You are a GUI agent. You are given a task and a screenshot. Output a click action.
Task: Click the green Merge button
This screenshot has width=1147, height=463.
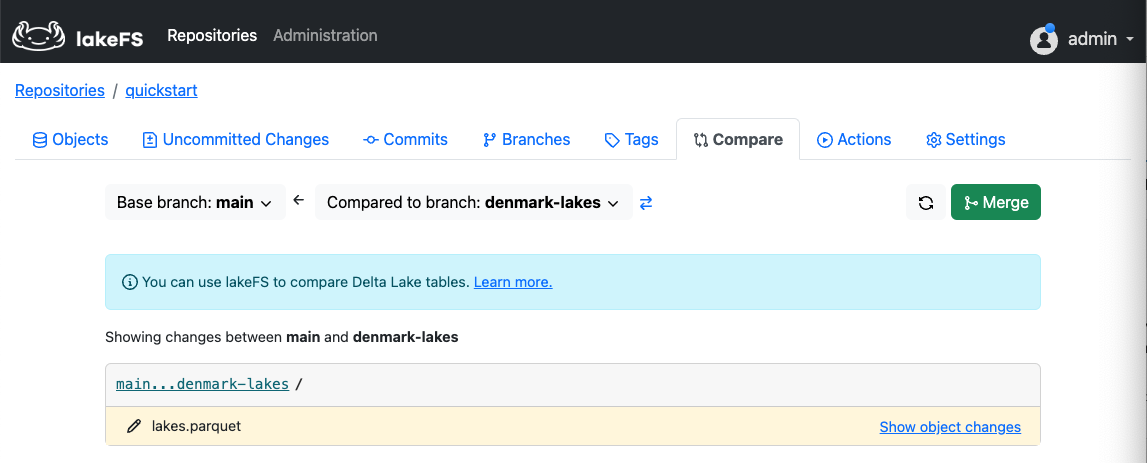(996, 203)
